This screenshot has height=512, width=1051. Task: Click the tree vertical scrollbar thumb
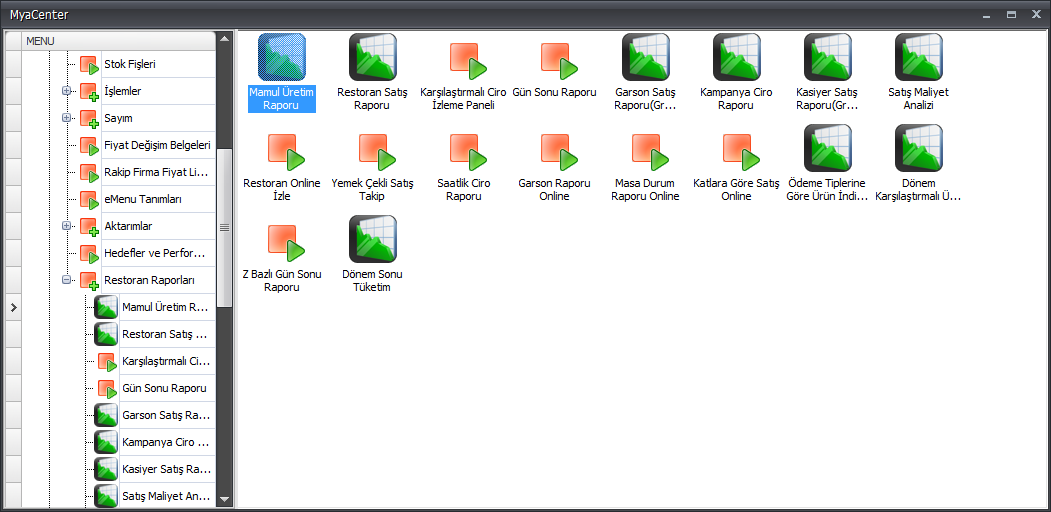pyautogui.click(x=225, y=228)
